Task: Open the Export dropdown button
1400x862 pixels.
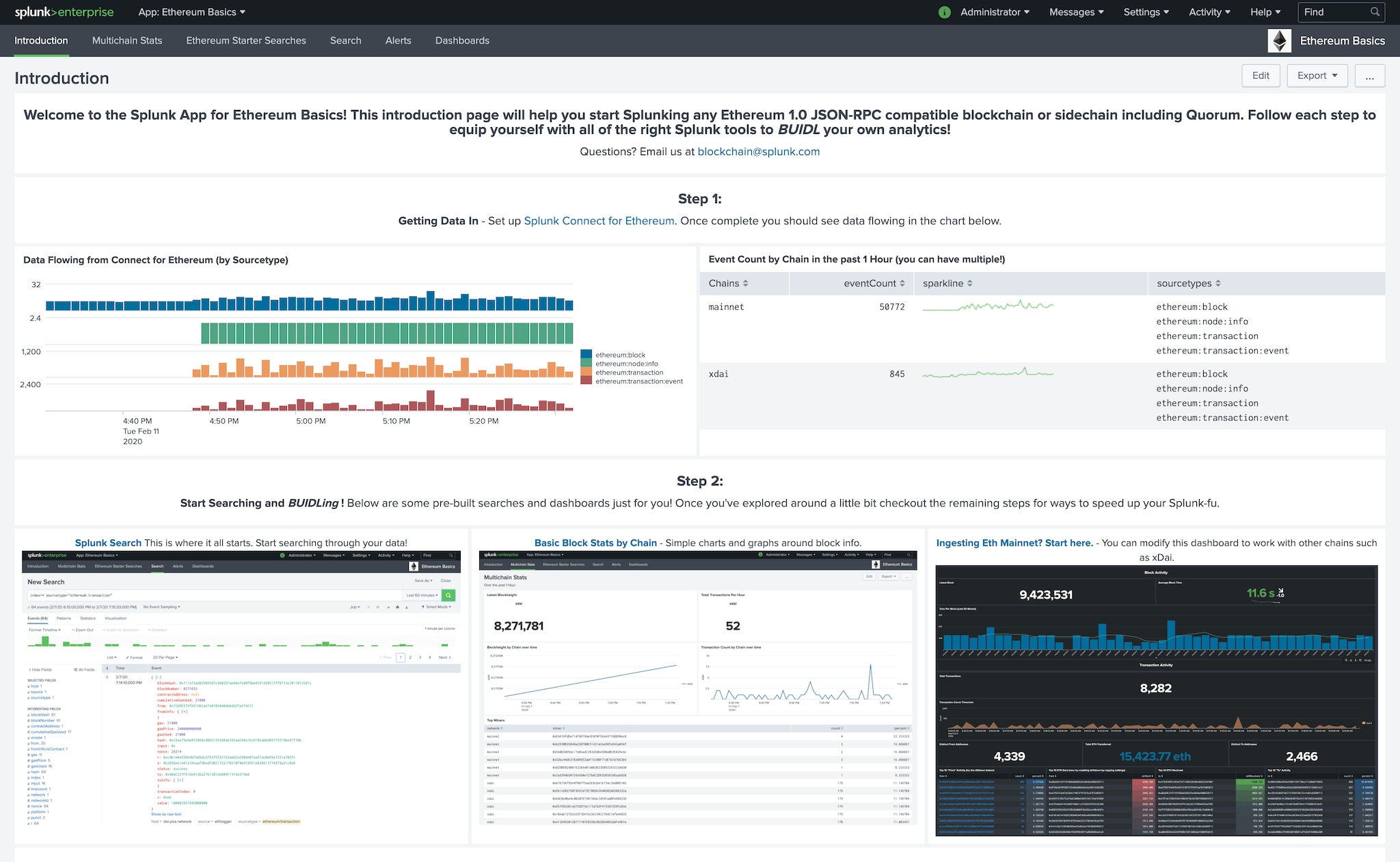Action: (1317, 76)
